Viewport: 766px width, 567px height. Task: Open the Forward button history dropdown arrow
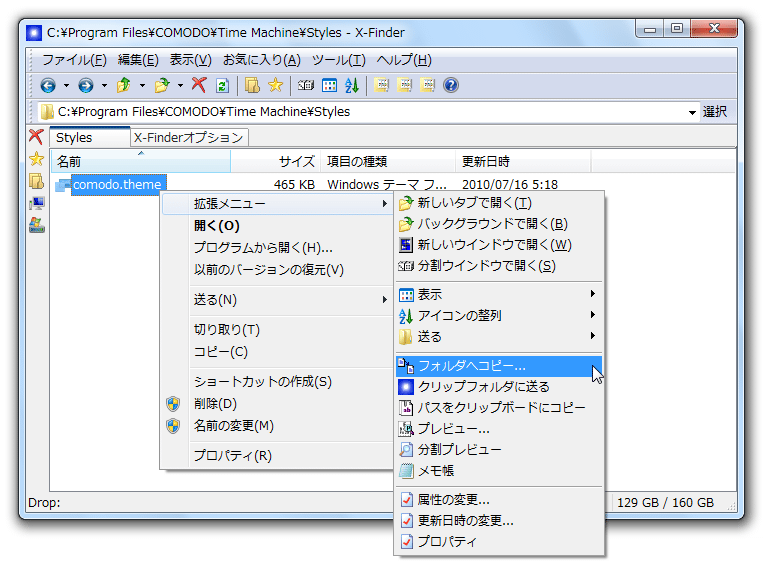[105, 86]
